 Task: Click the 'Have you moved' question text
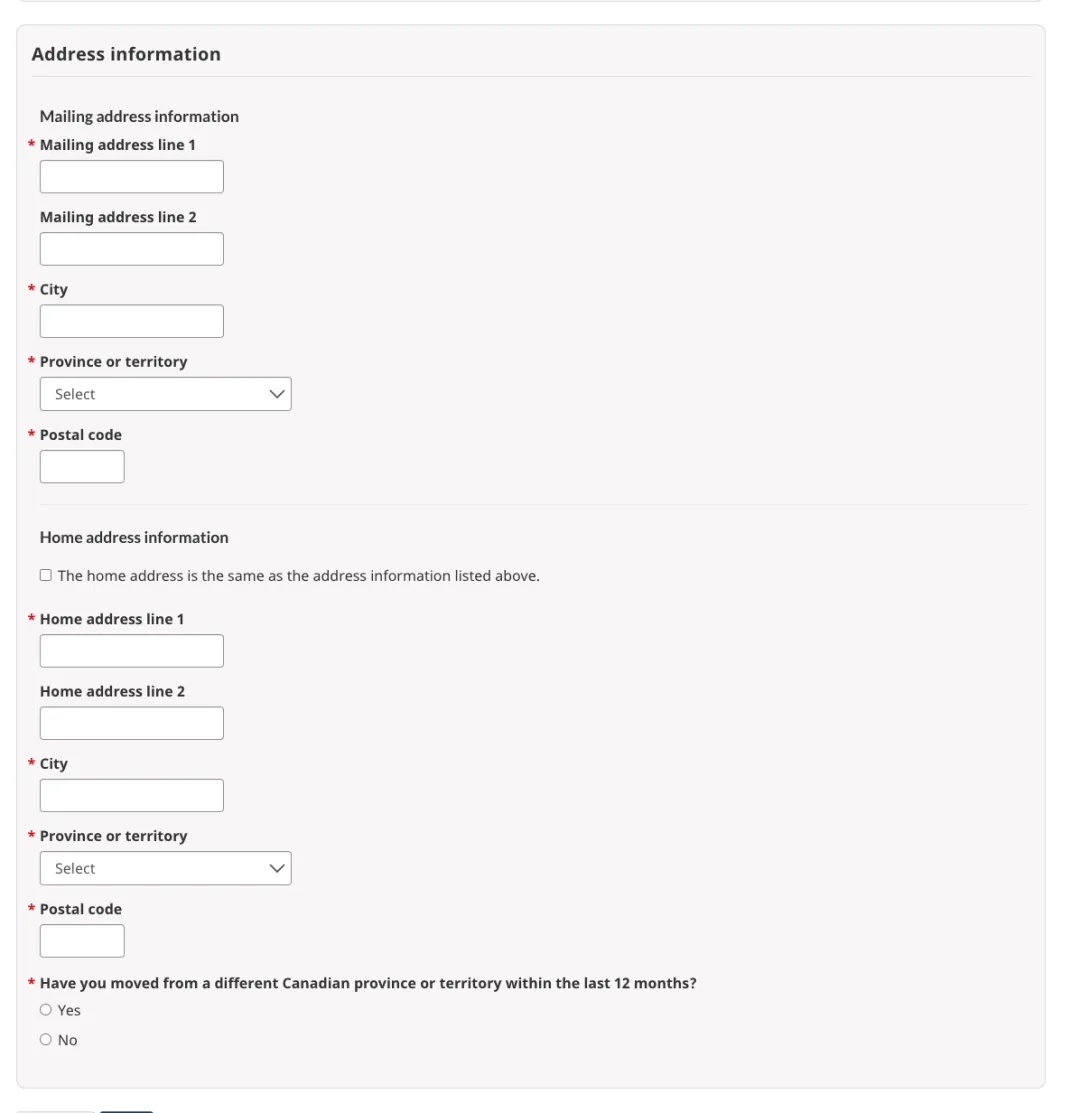click(x=368, y=983)
